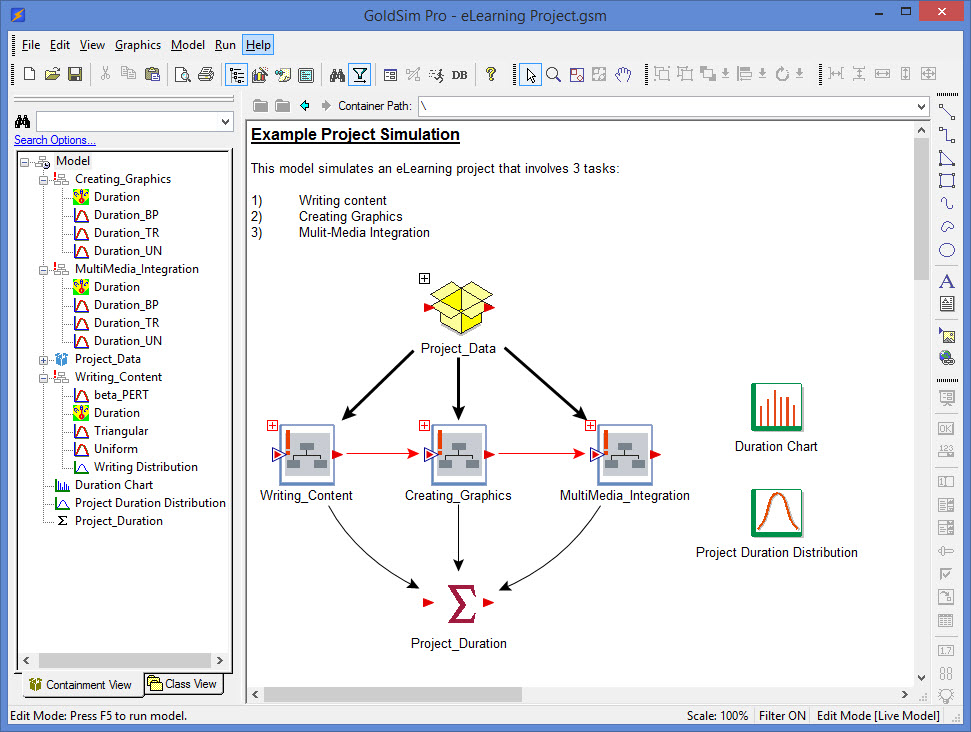
Task: Open Print Preview
Action: [x=185, y=75]
